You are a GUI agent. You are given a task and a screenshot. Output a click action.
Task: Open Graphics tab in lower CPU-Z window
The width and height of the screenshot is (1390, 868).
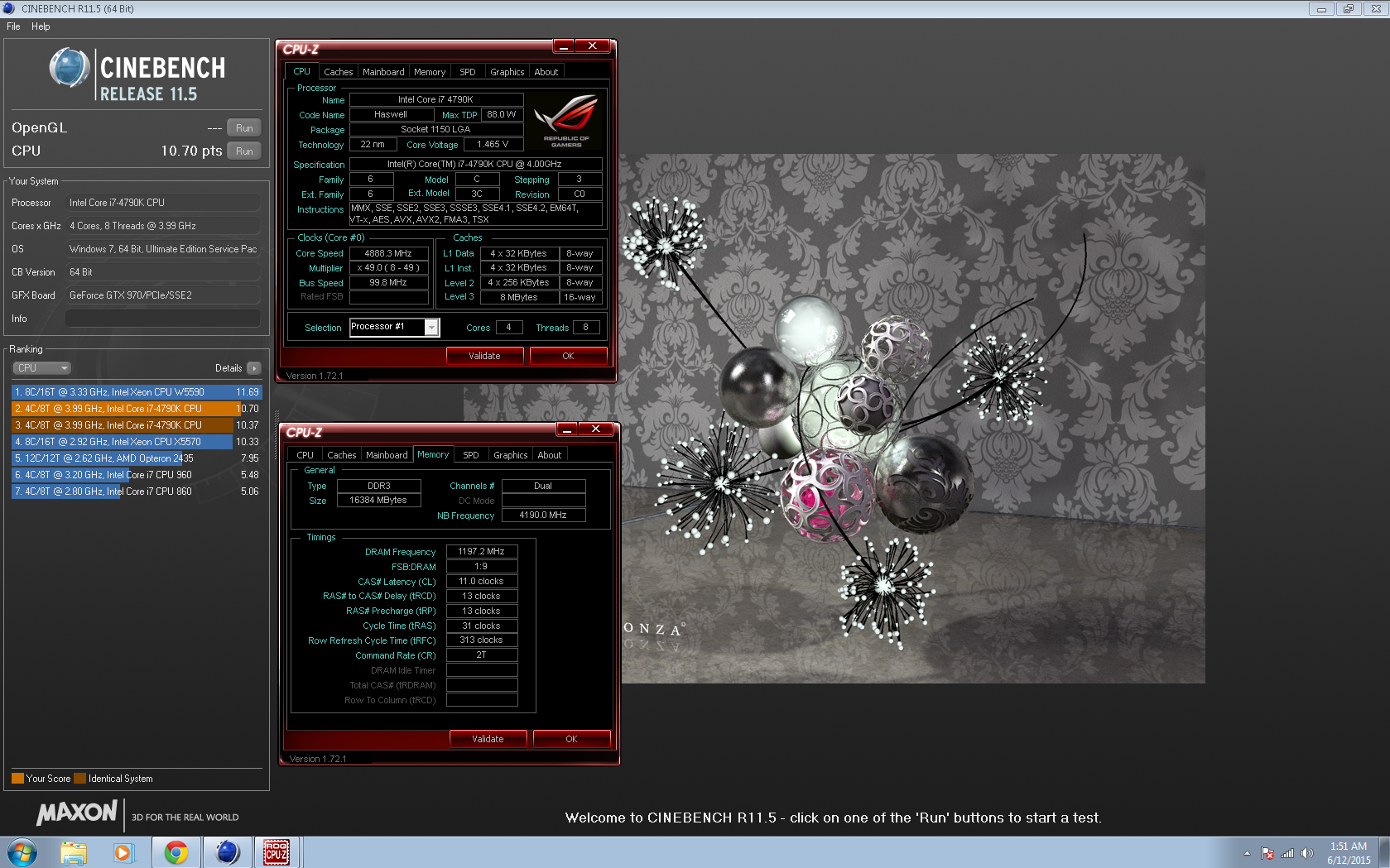pyautogui.click(x=510, y=455)
